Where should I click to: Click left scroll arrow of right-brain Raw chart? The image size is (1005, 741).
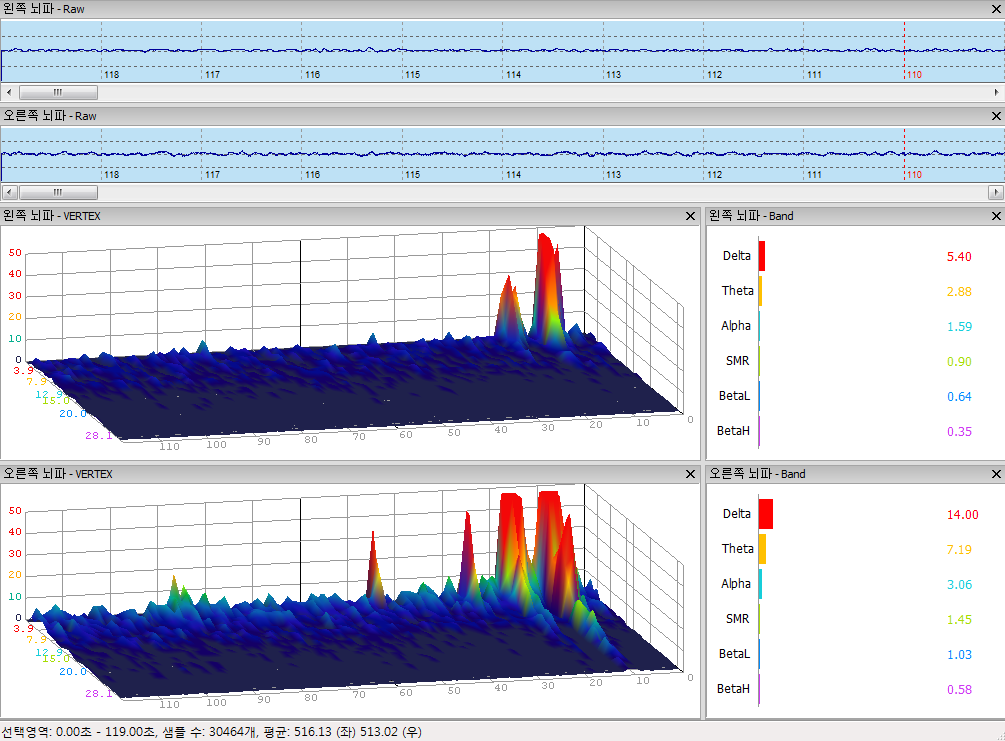tap(8, 192)
